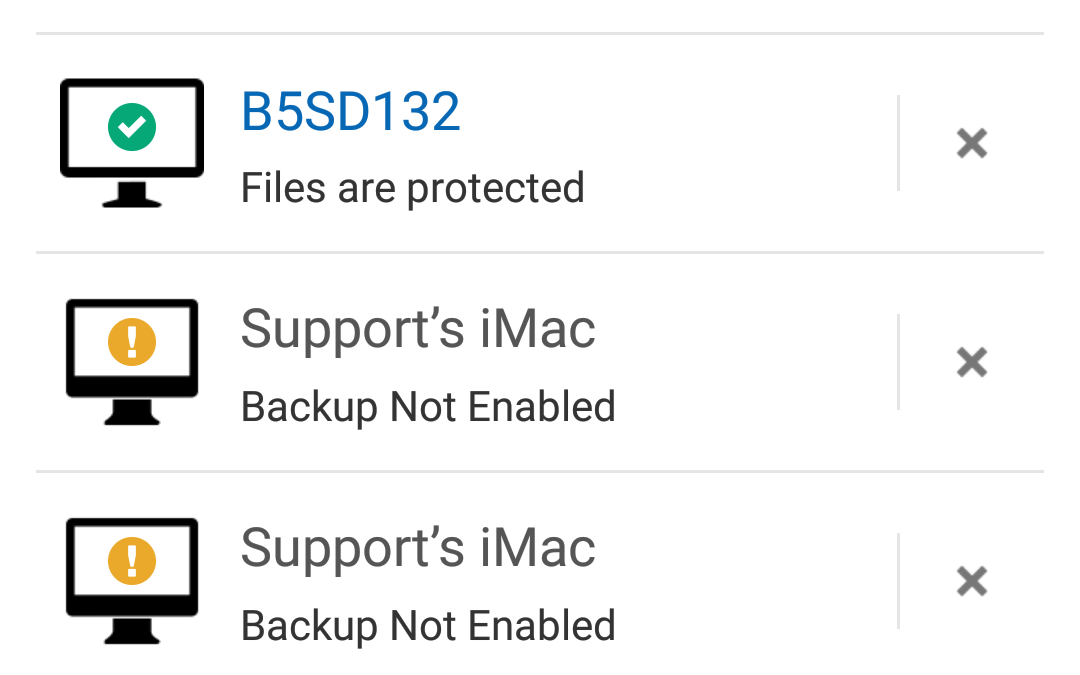Click the iMac stand in the bottom row icon
The image size is (1080, 675).
click(x=132, y=631)
